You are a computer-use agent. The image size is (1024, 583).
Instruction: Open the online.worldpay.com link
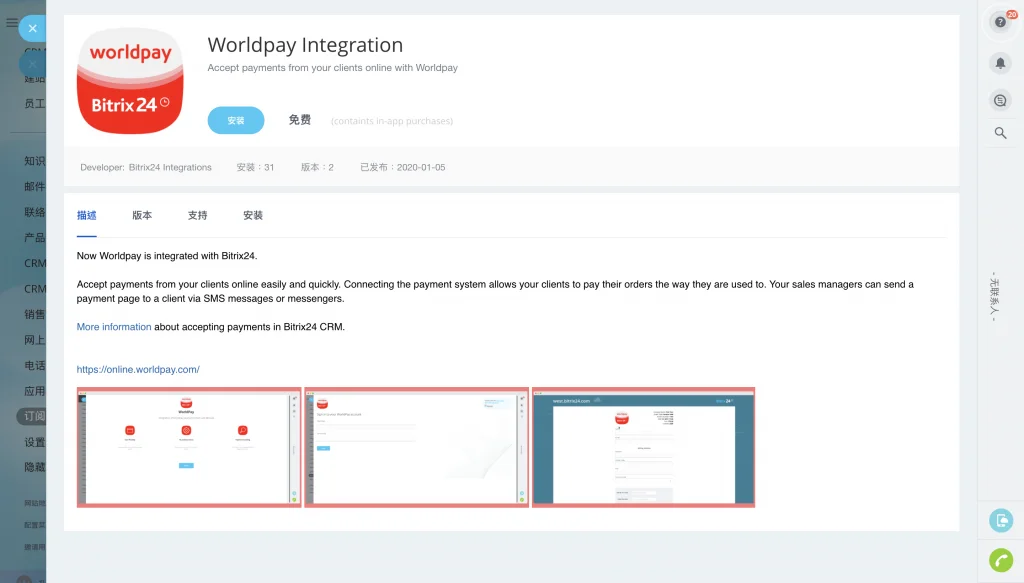coord(138,370)
